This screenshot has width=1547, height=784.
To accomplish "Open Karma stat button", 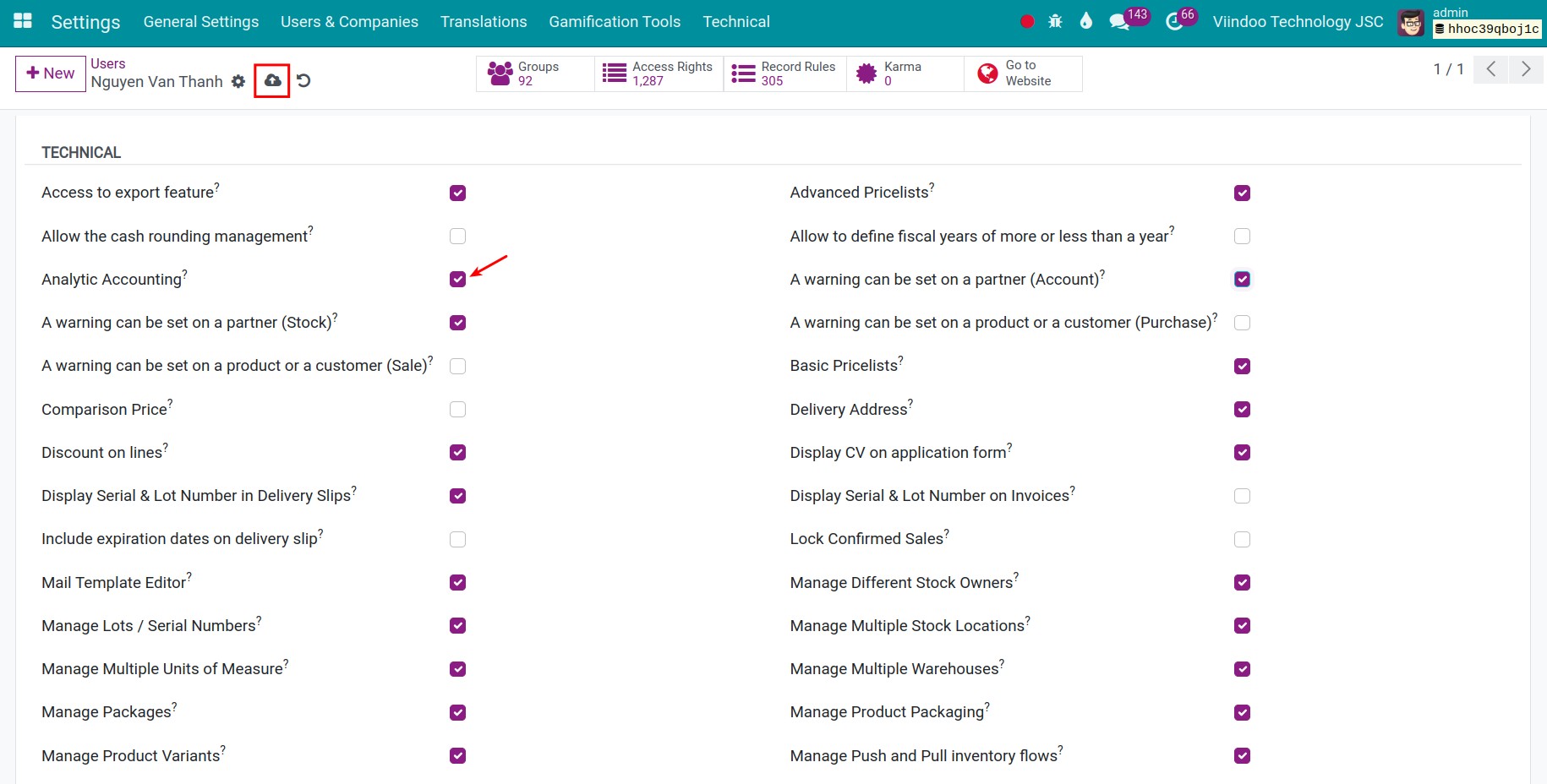I will (x=905, y=73).
